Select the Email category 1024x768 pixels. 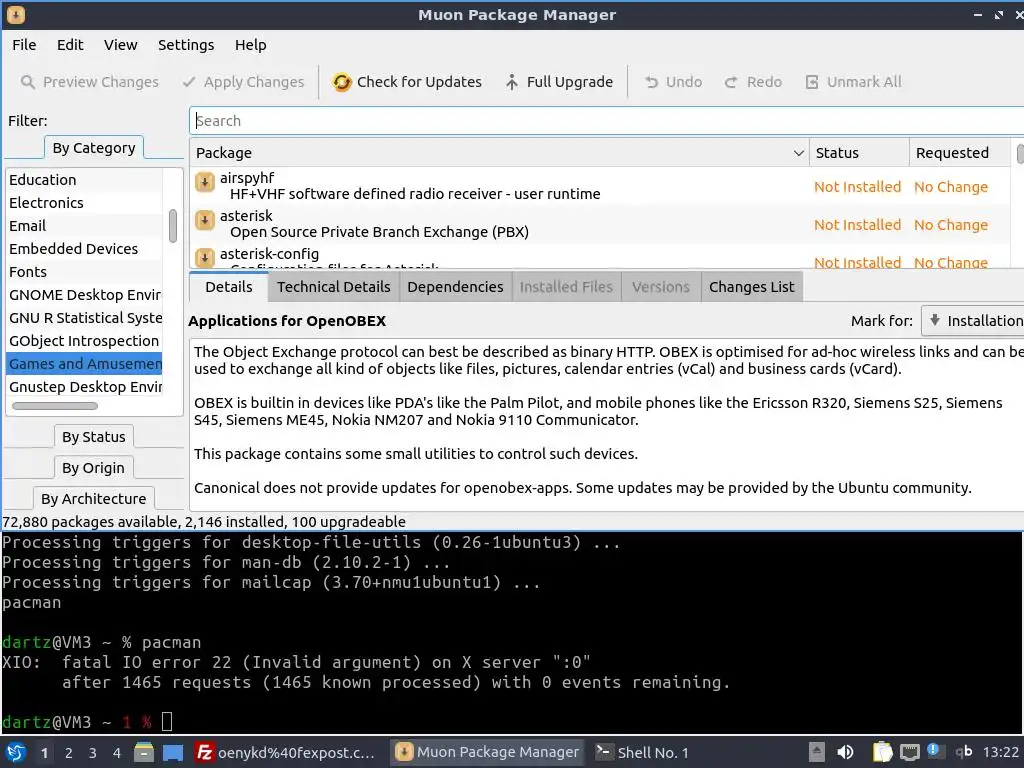[84, 226]
